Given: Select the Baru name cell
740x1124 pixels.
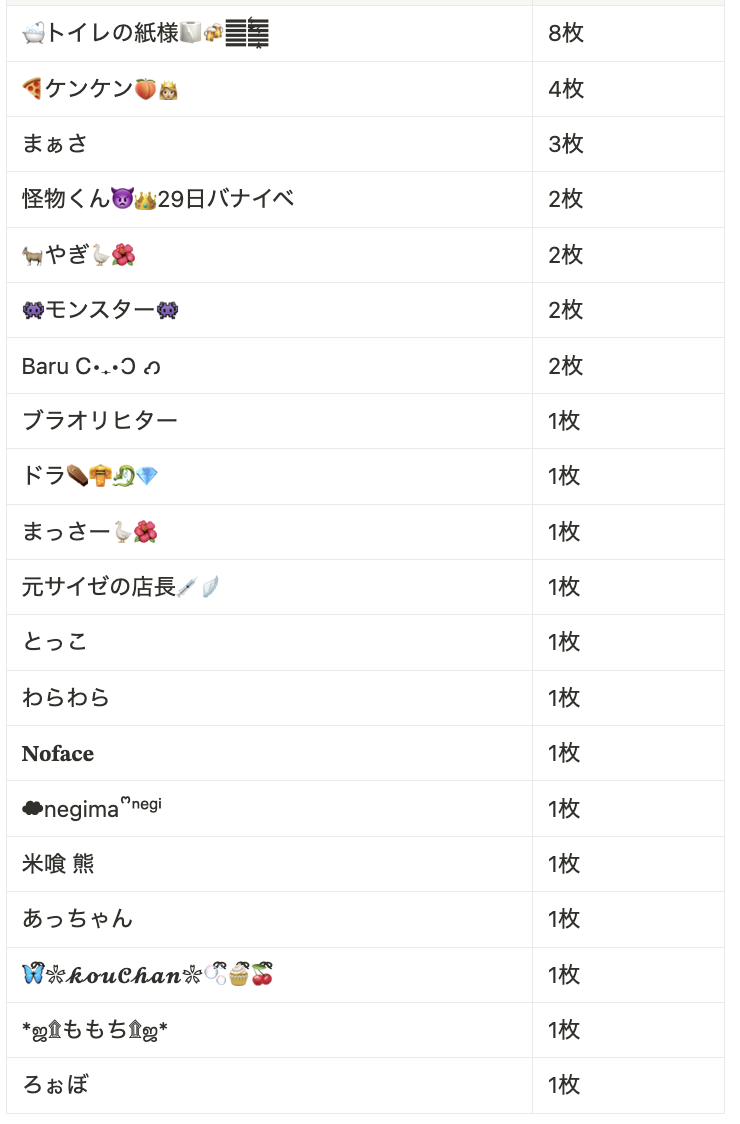Looking at the screenshot, I should (270, 366).
